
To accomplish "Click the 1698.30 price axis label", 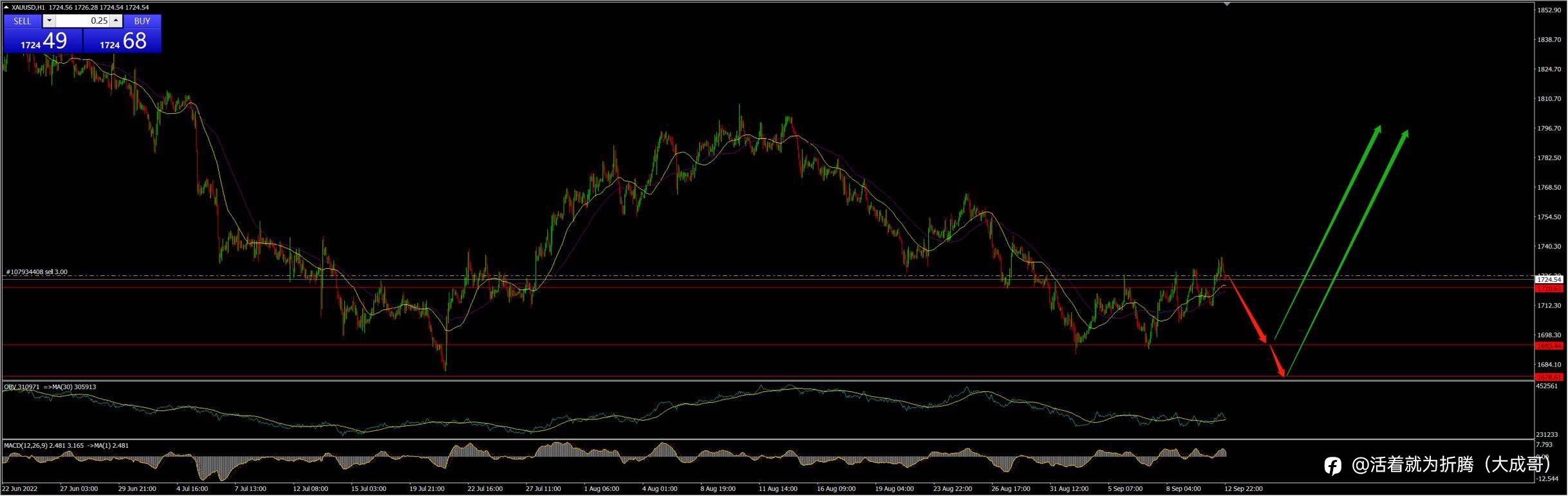I will tap(1549, 336).
